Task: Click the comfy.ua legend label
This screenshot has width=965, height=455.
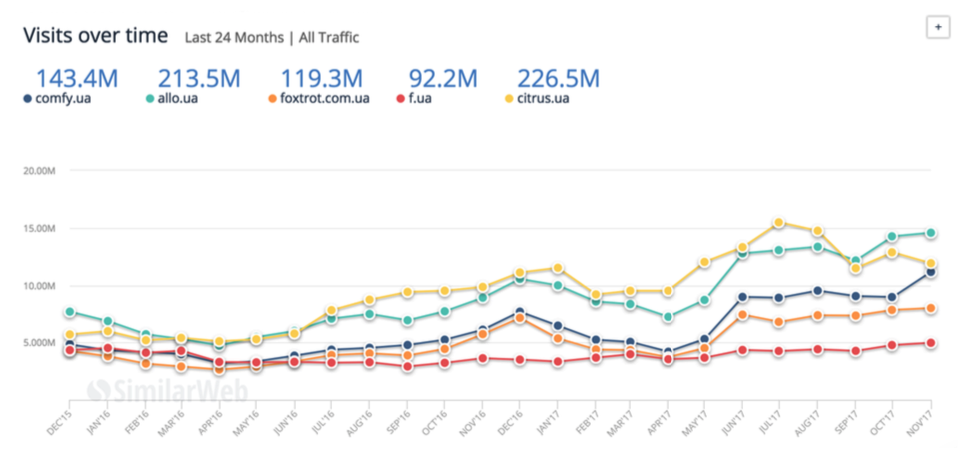Action: tap(67, 99)
